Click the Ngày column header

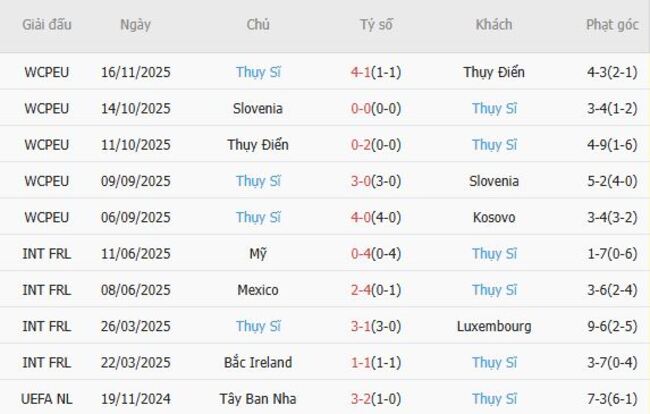tap(135, 25)
